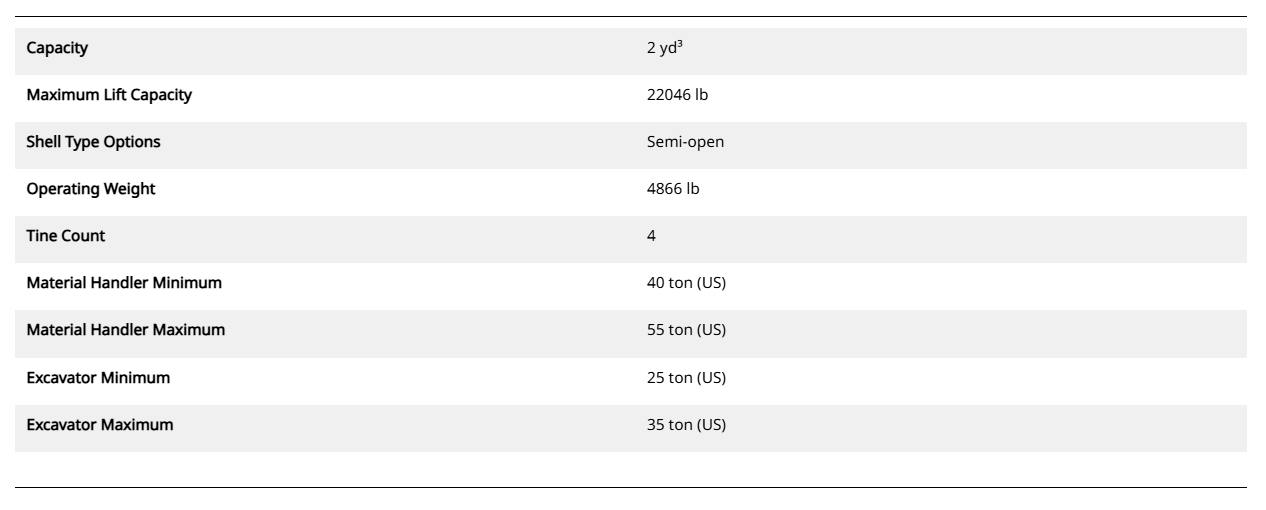
Task: Click the Excavator Minimum label
Action: [97, 377]
